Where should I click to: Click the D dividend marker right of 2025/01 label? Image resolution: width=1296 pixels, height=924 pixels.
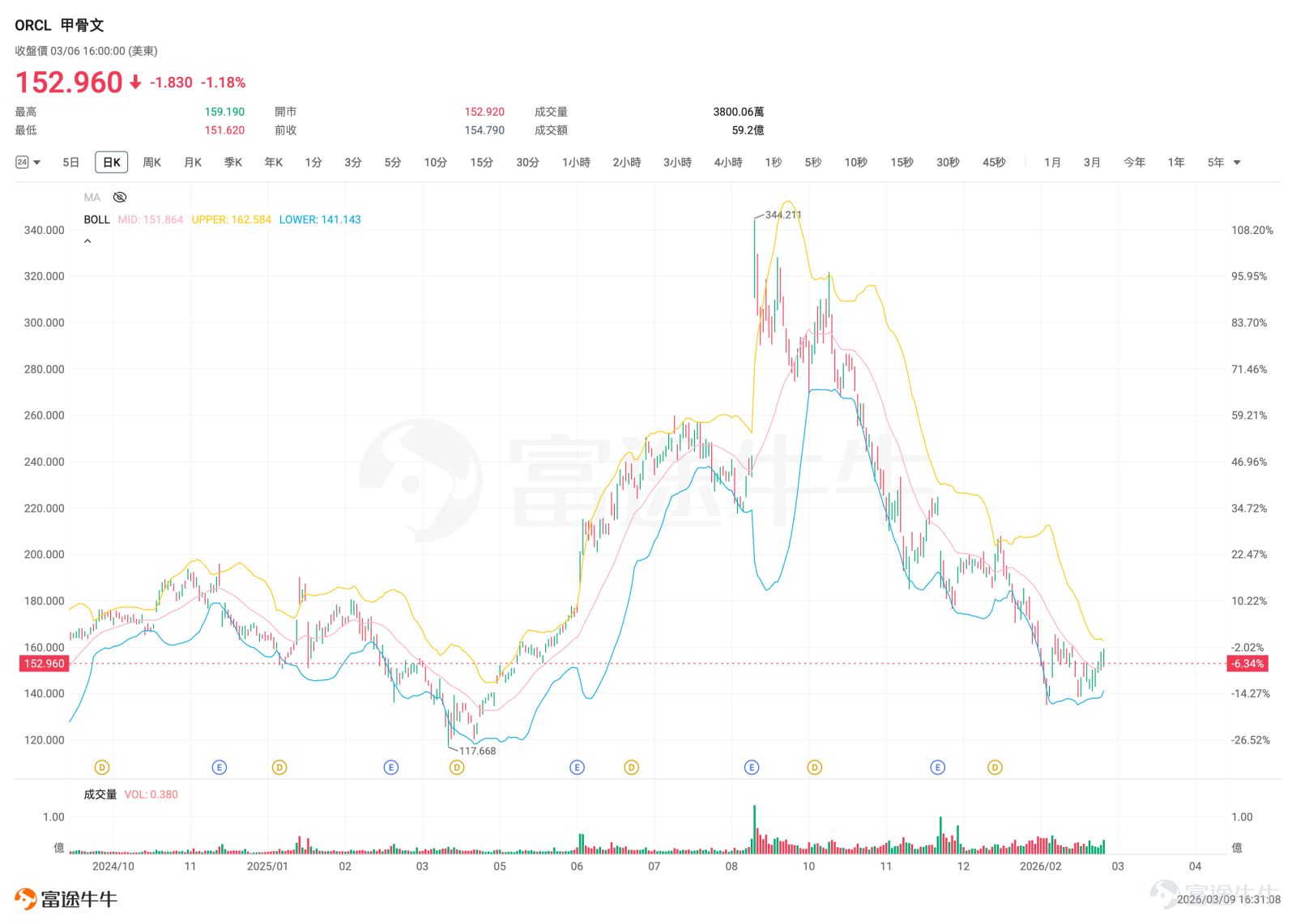tap(279, 767)
